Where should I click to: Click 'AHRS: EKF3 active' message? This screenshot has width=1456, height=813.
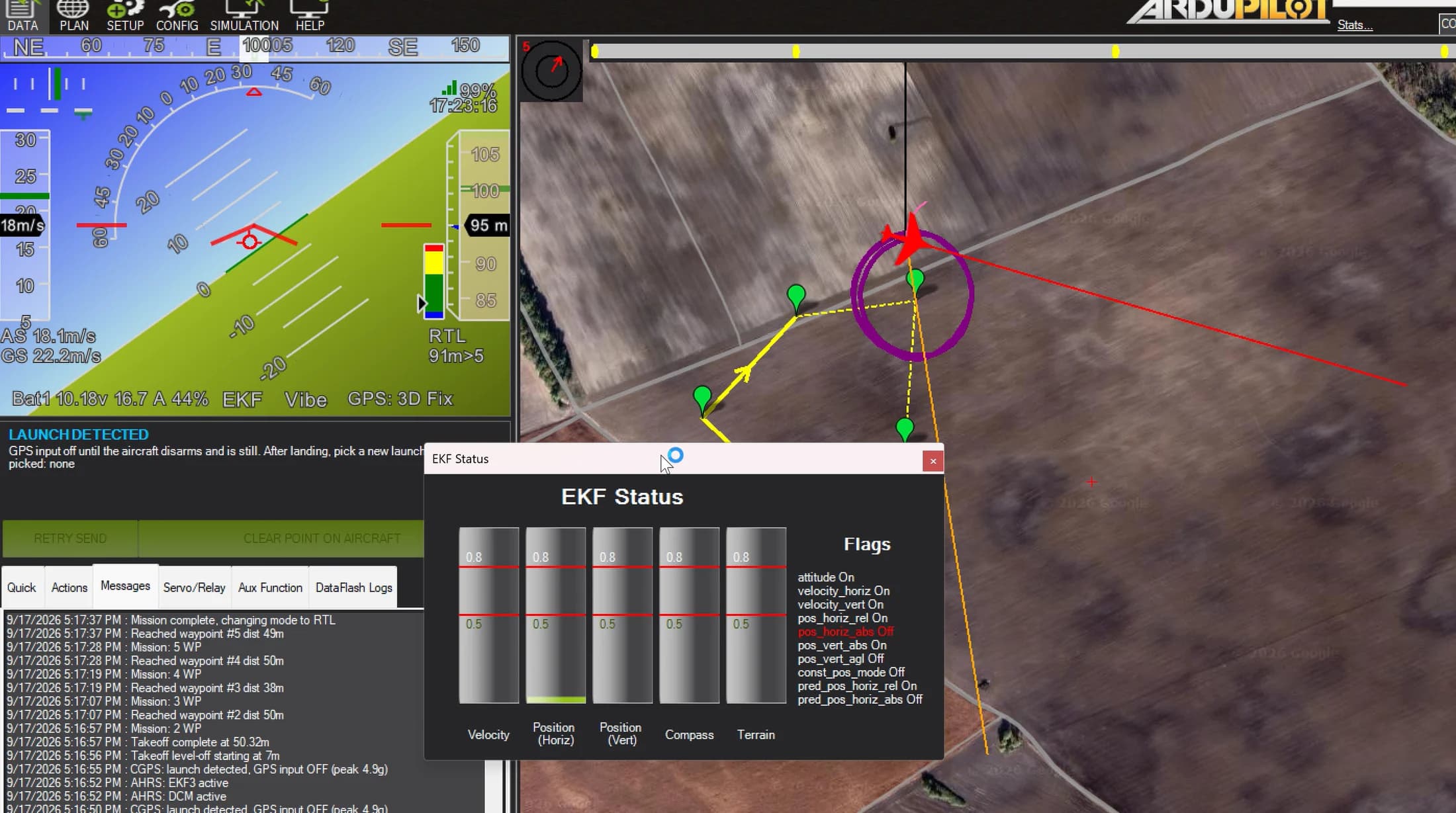pyautogui.click(x=117, y=783)
